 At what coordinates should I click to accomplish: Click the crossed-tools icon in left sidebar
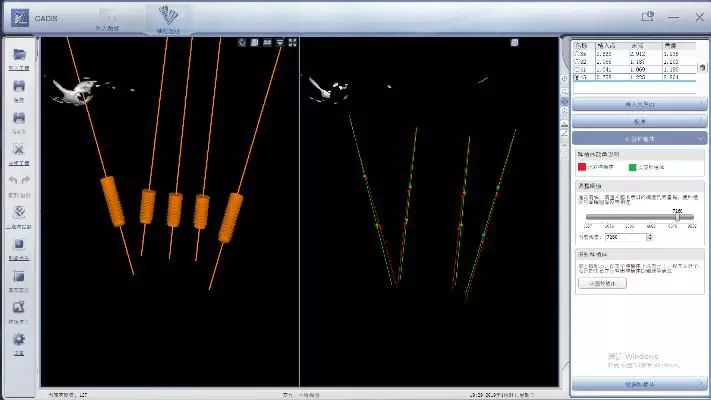click(18, 150)
